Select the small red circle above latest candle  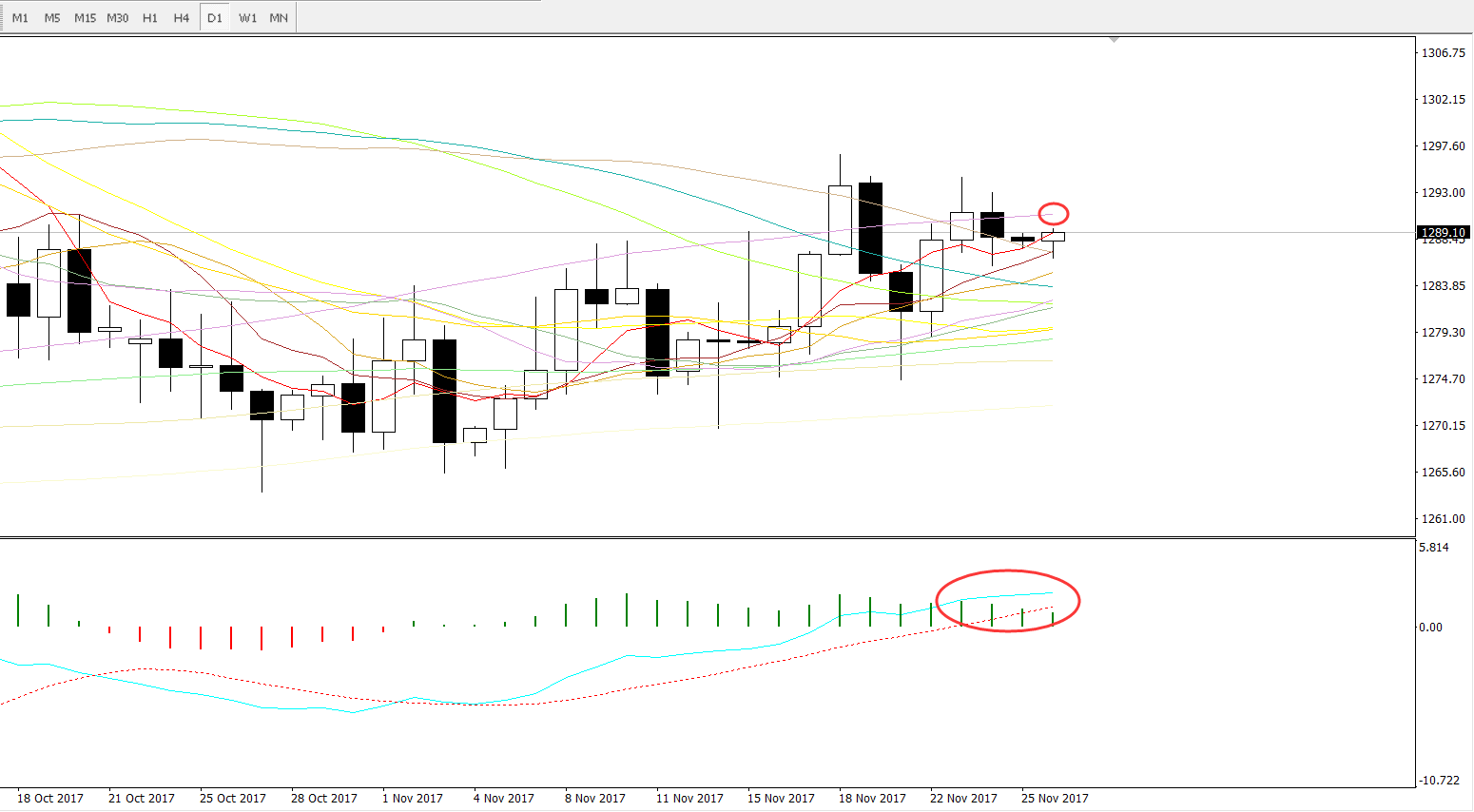(x=1054, y=214)
